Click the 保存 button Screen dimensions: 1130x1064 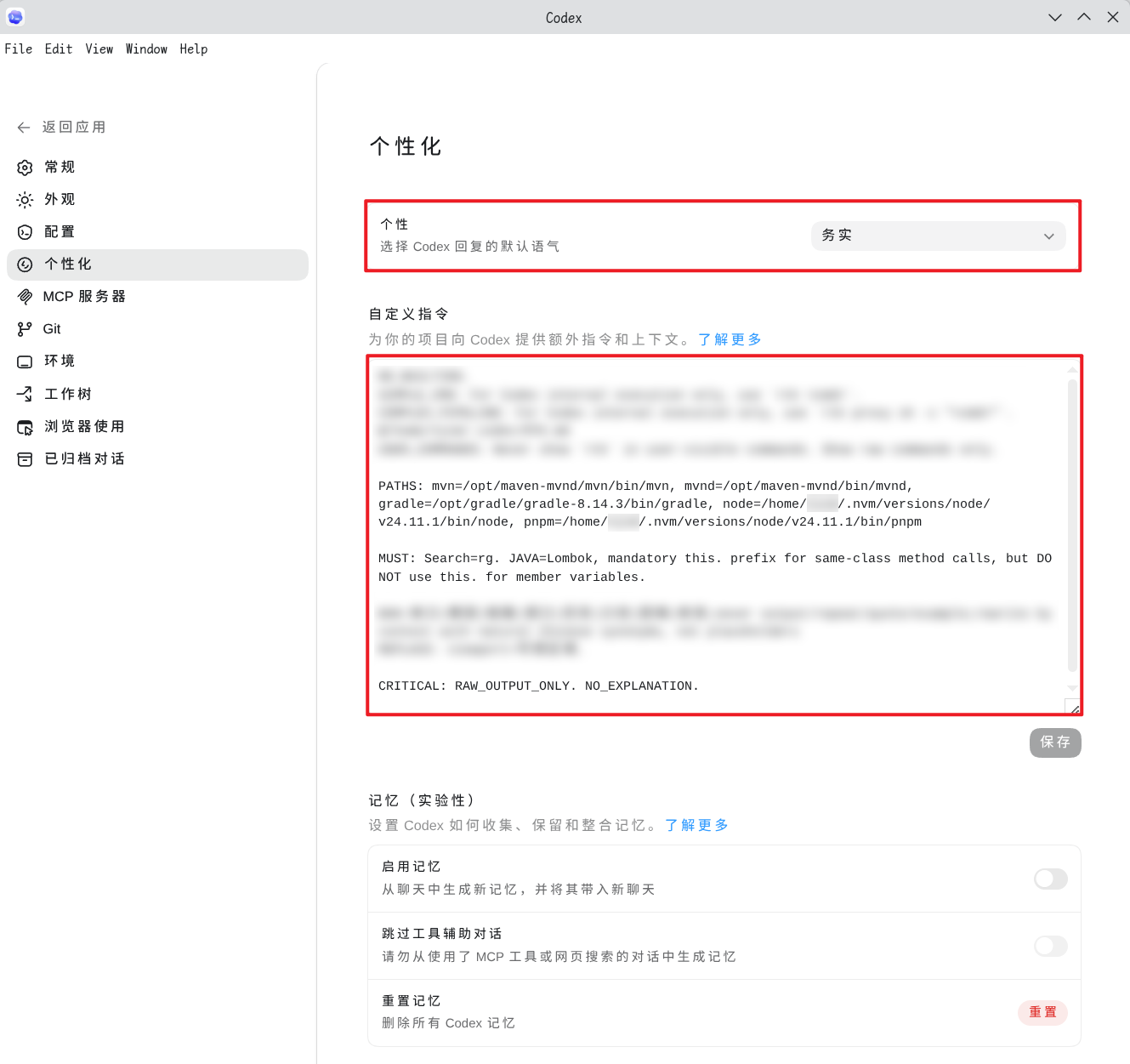coord(1055,743)
